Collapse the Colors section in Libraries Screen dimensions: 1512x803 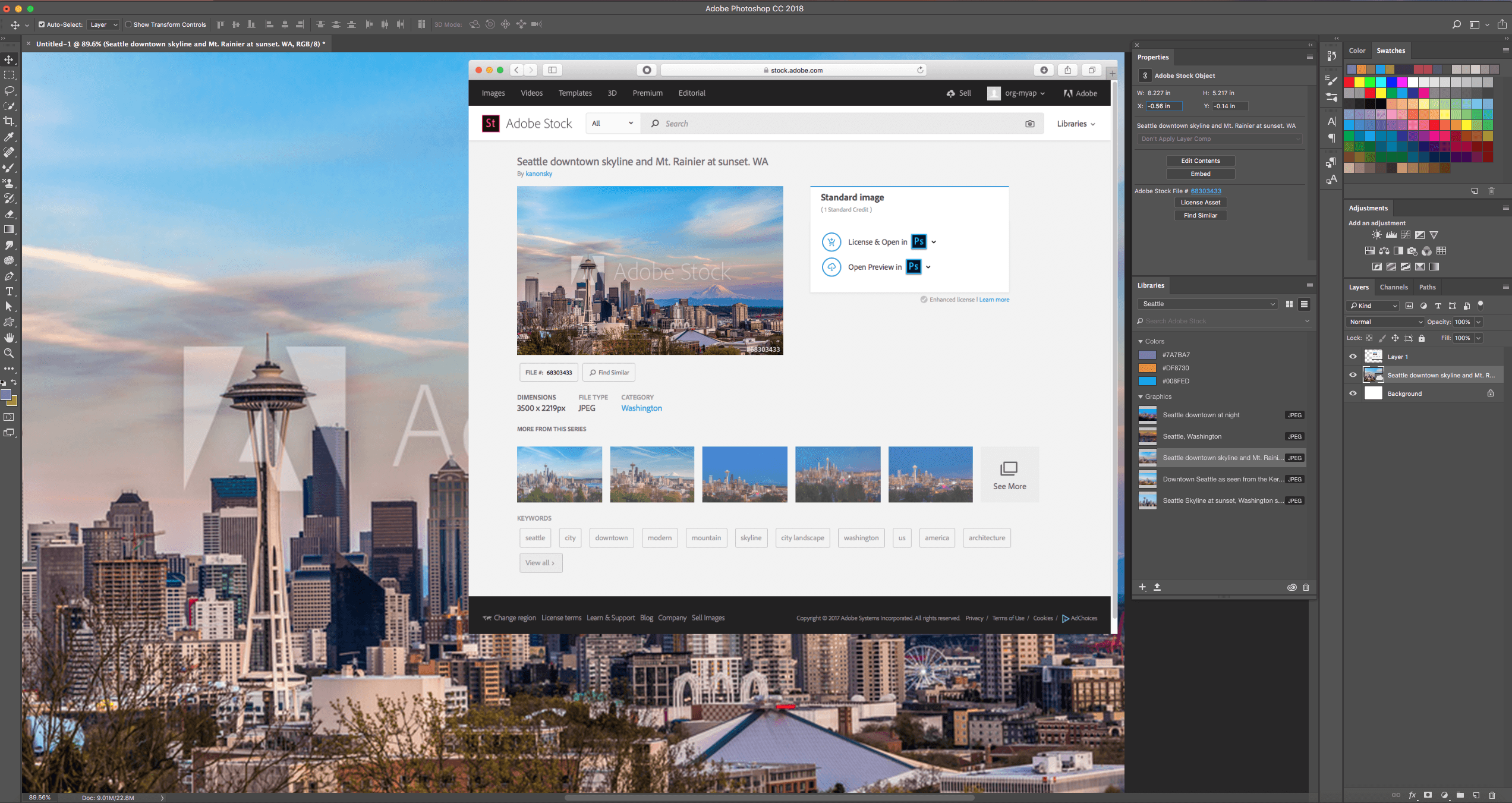1141,342
